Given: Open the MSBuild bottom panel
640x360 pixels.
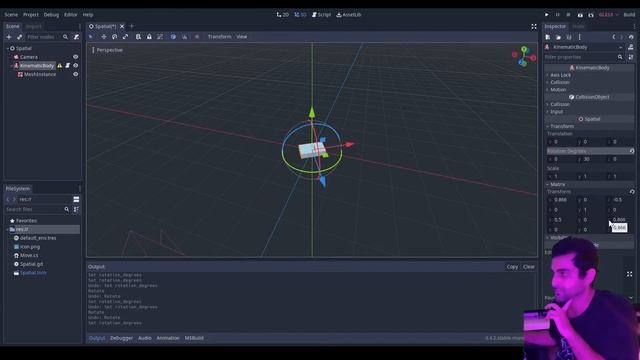Looking at the screenshot, I should (194, 338).
